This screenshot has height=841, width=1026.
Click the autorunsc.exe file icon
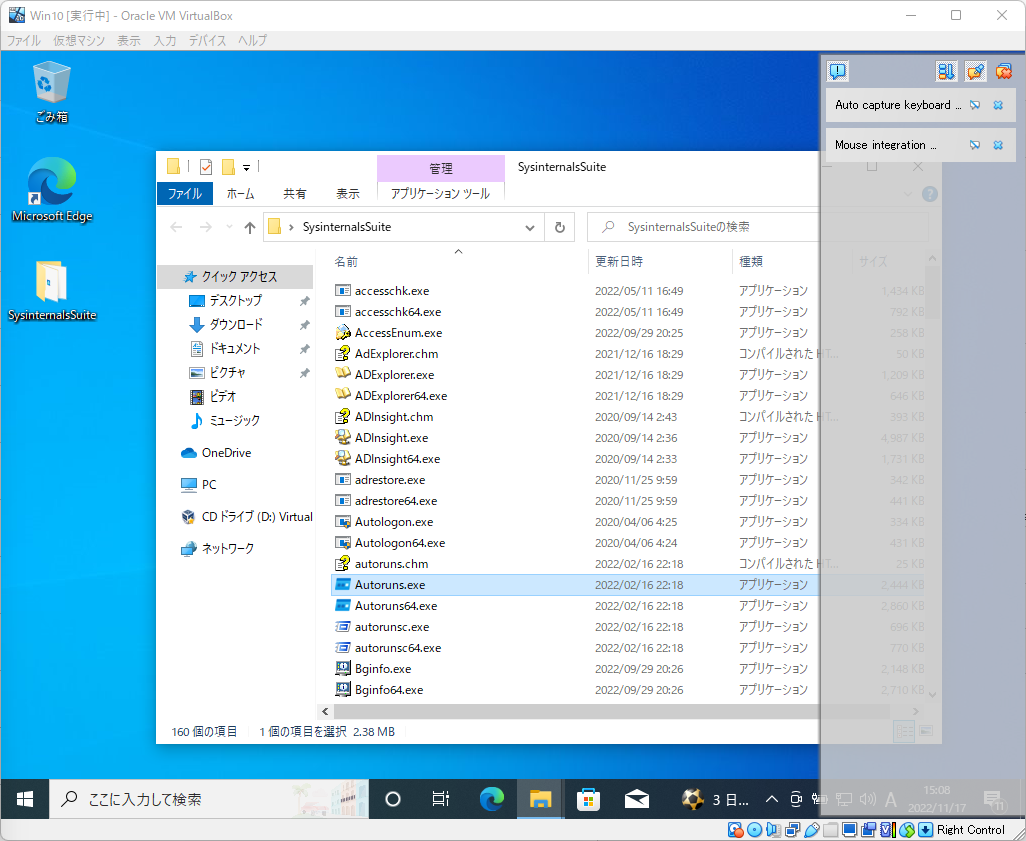click(342, 626)
